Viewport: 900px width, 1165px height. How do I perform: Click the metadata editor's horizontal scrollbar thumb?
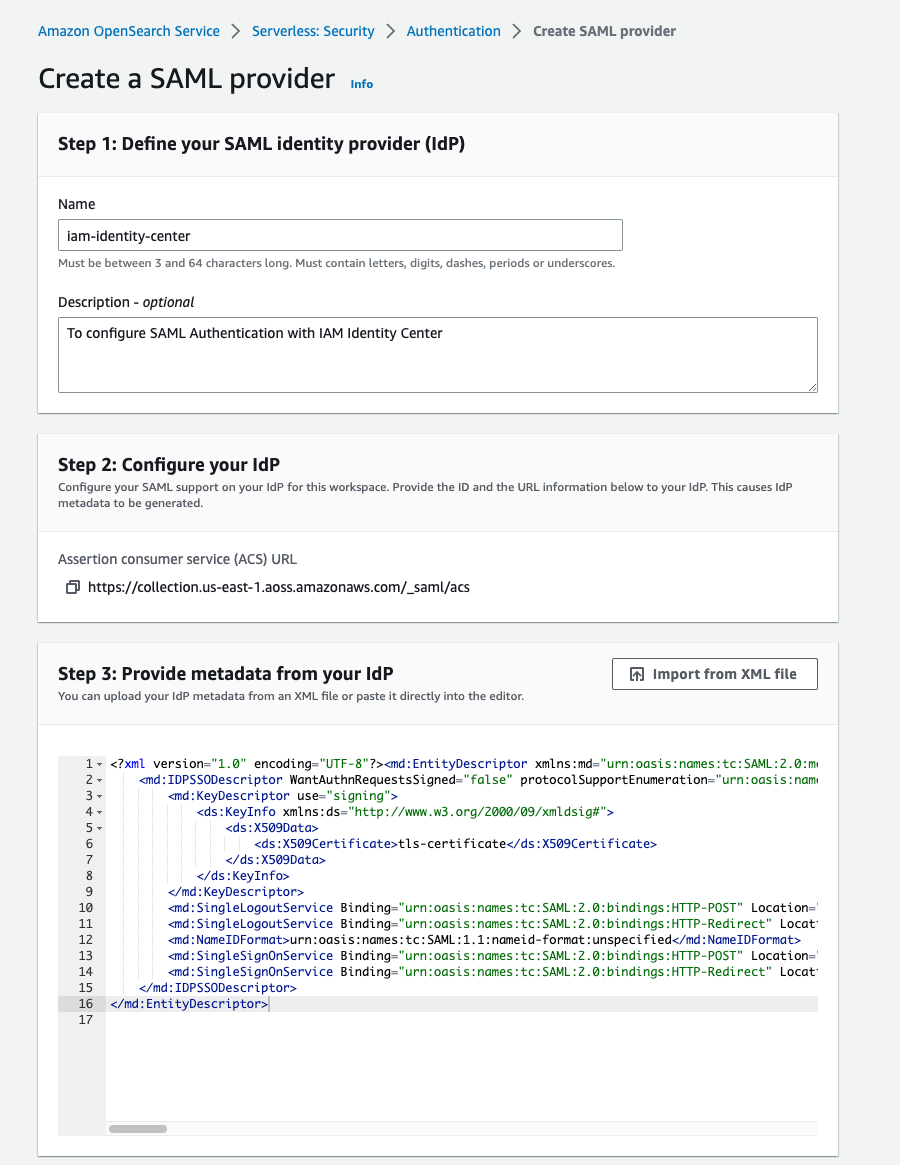(138, 1129)
